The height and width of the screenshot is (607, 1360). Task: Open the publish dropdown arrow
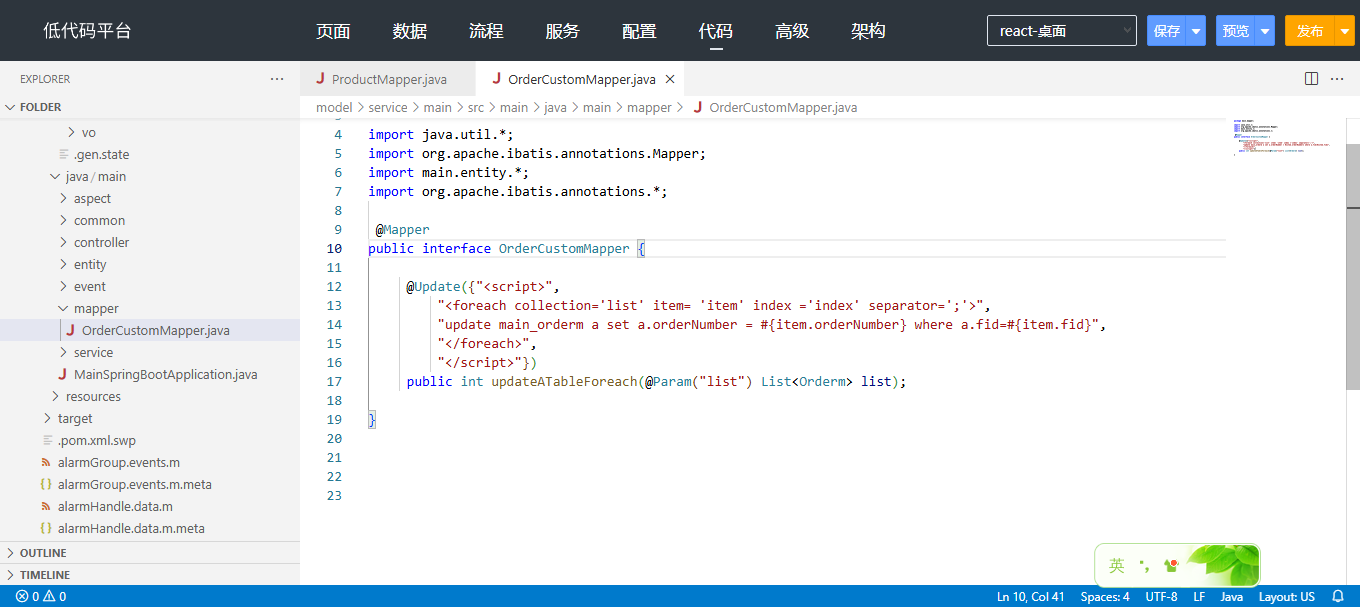tap(1345, 31)
